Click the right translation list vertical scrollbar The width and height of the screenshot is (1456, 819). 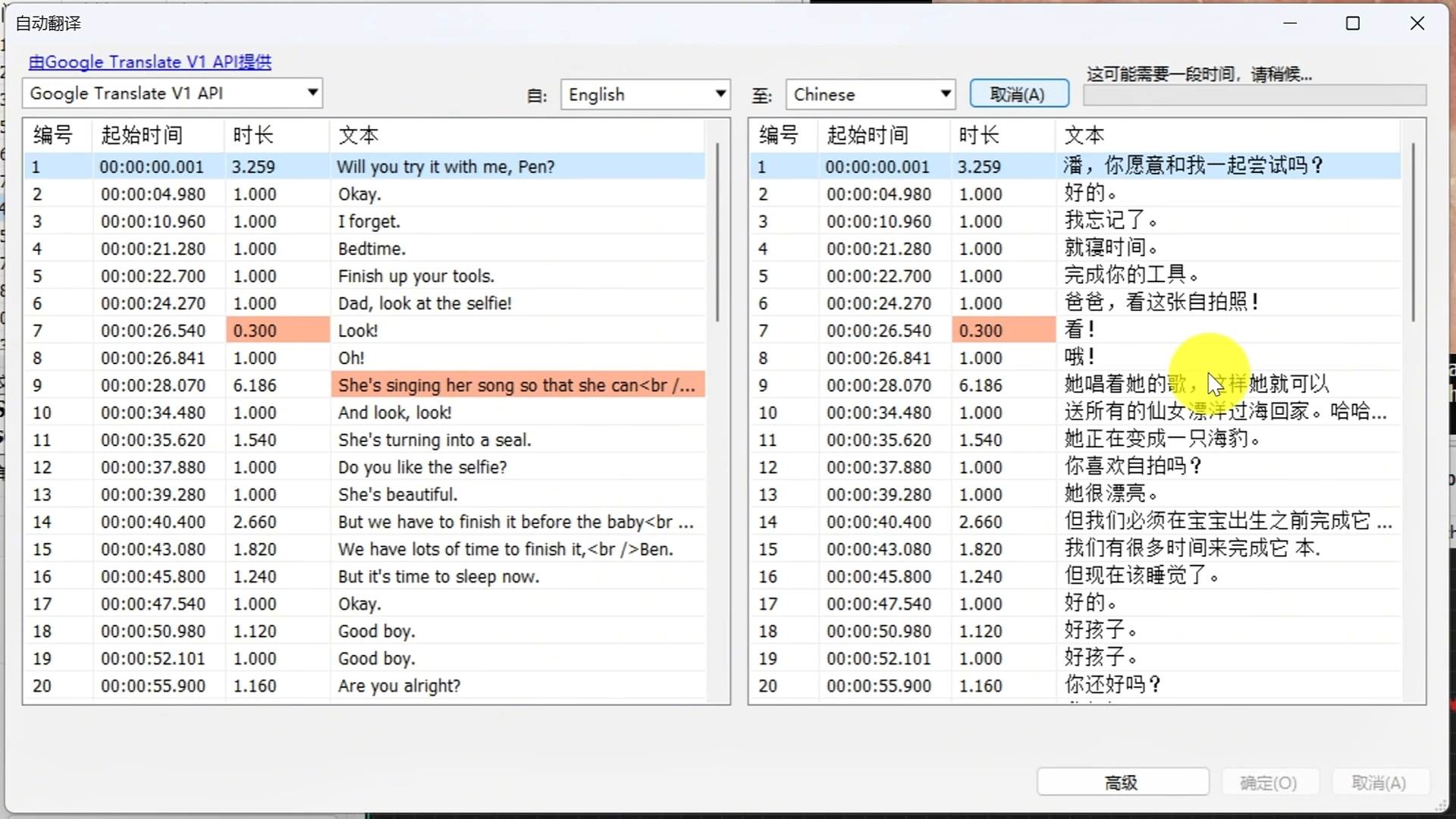pyautogui.click(x=1413, y=231)
